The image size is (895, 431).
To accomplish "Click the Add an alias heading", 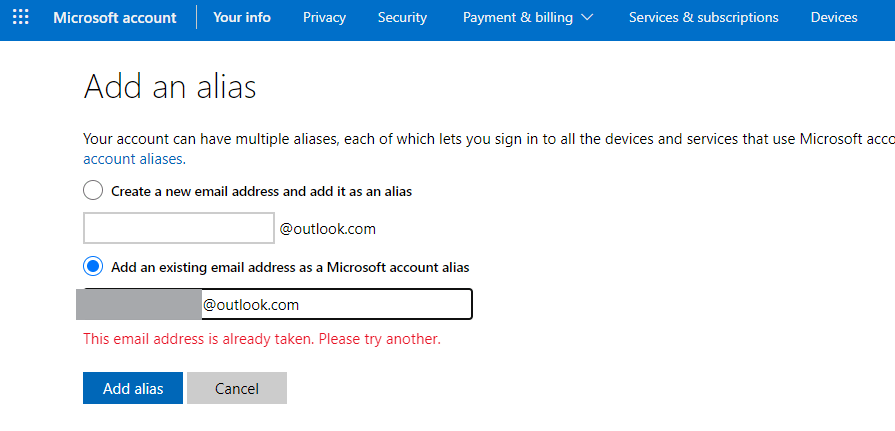I will 170,87.
